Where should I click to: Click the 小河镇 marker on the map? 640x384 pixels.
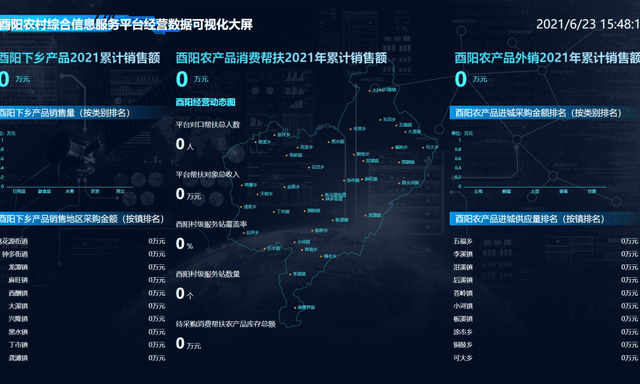[302, 242]
